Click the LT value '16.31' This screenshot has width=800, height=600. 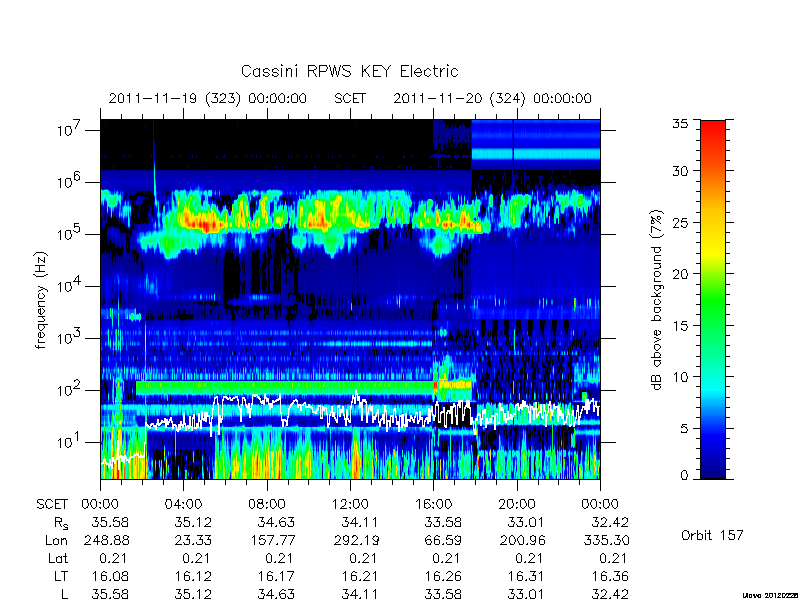(x=527, y=577)
